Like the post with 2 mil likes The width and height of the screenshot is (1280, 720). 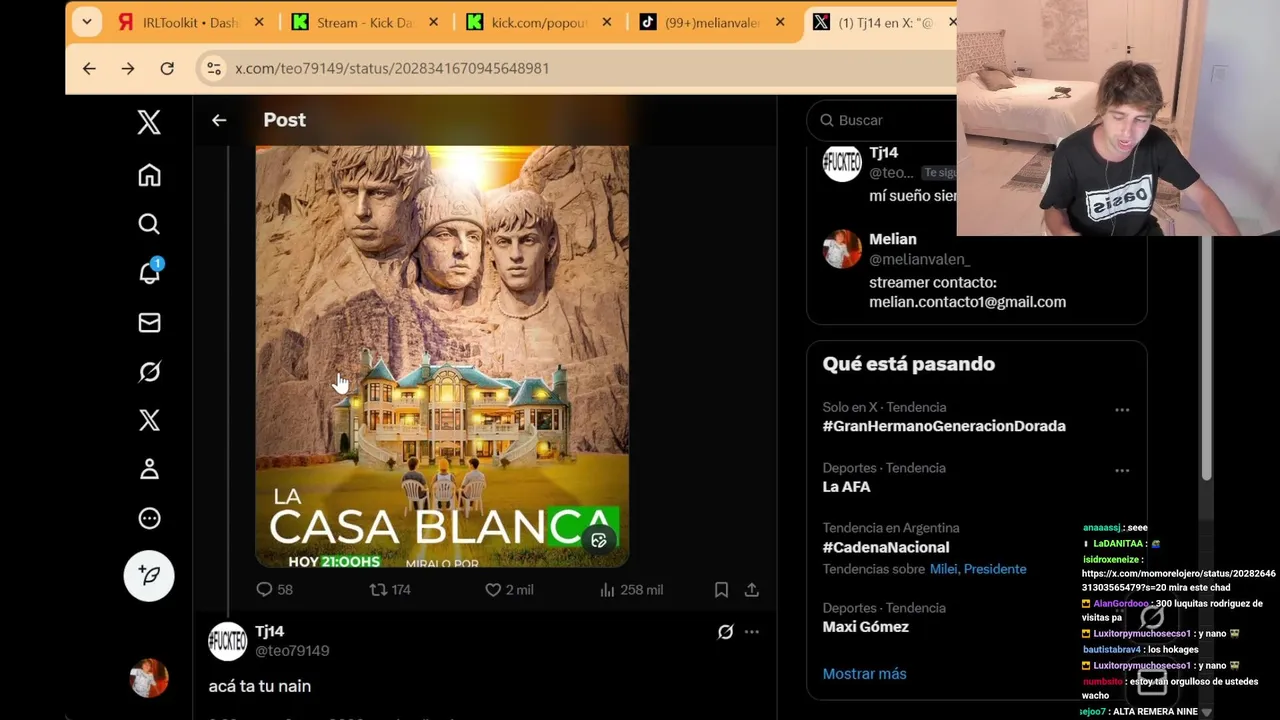(509, 590)
